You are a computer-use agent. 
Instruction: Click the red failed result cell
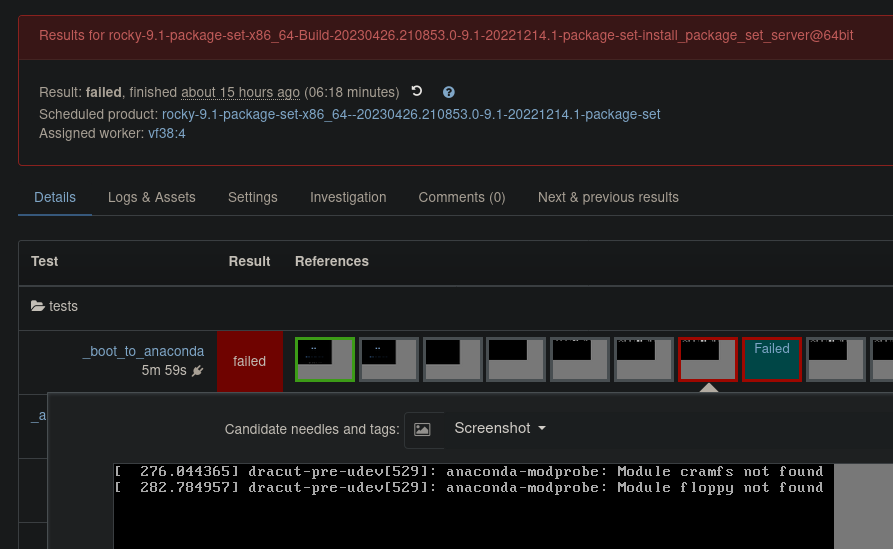click(x=250, y=361)
